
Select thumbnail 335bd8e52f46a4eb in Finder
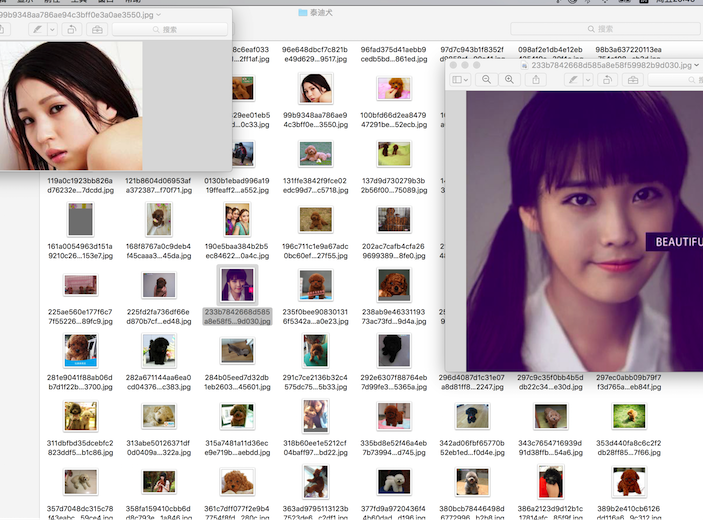pyautogui.click(x=394, y=416)
